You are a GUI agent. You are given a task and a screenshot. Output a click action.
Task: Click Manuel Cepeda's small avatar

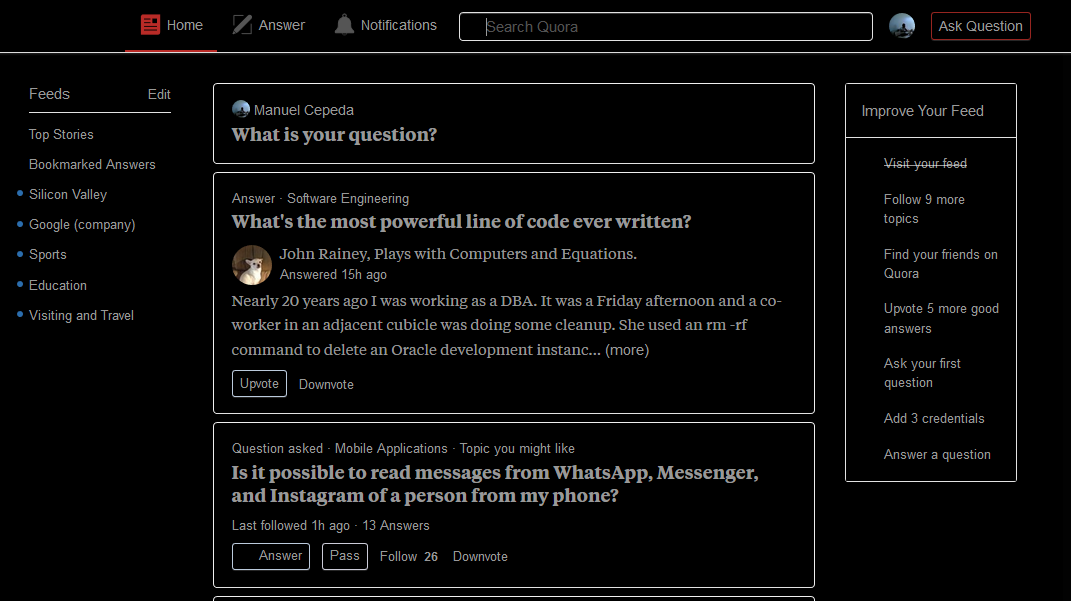point(240,109)
